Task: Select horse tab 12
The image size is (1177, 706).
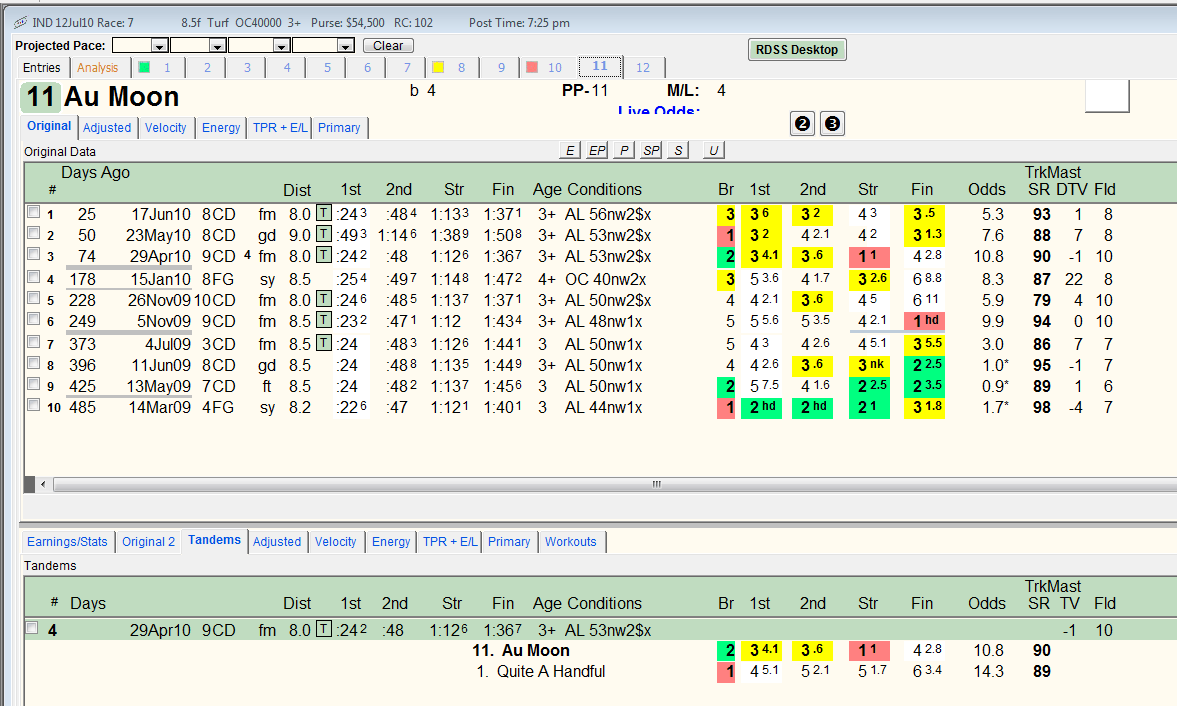Action: pos(643,68)
